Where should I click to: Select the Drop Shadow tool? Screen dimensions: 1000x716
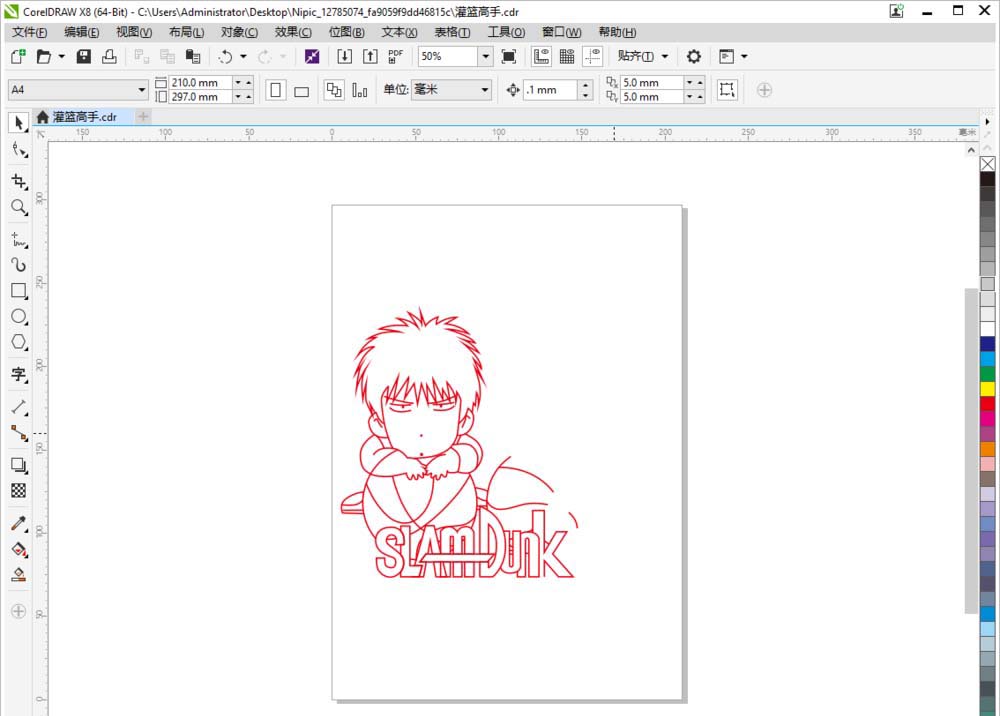tap(18, 465)
